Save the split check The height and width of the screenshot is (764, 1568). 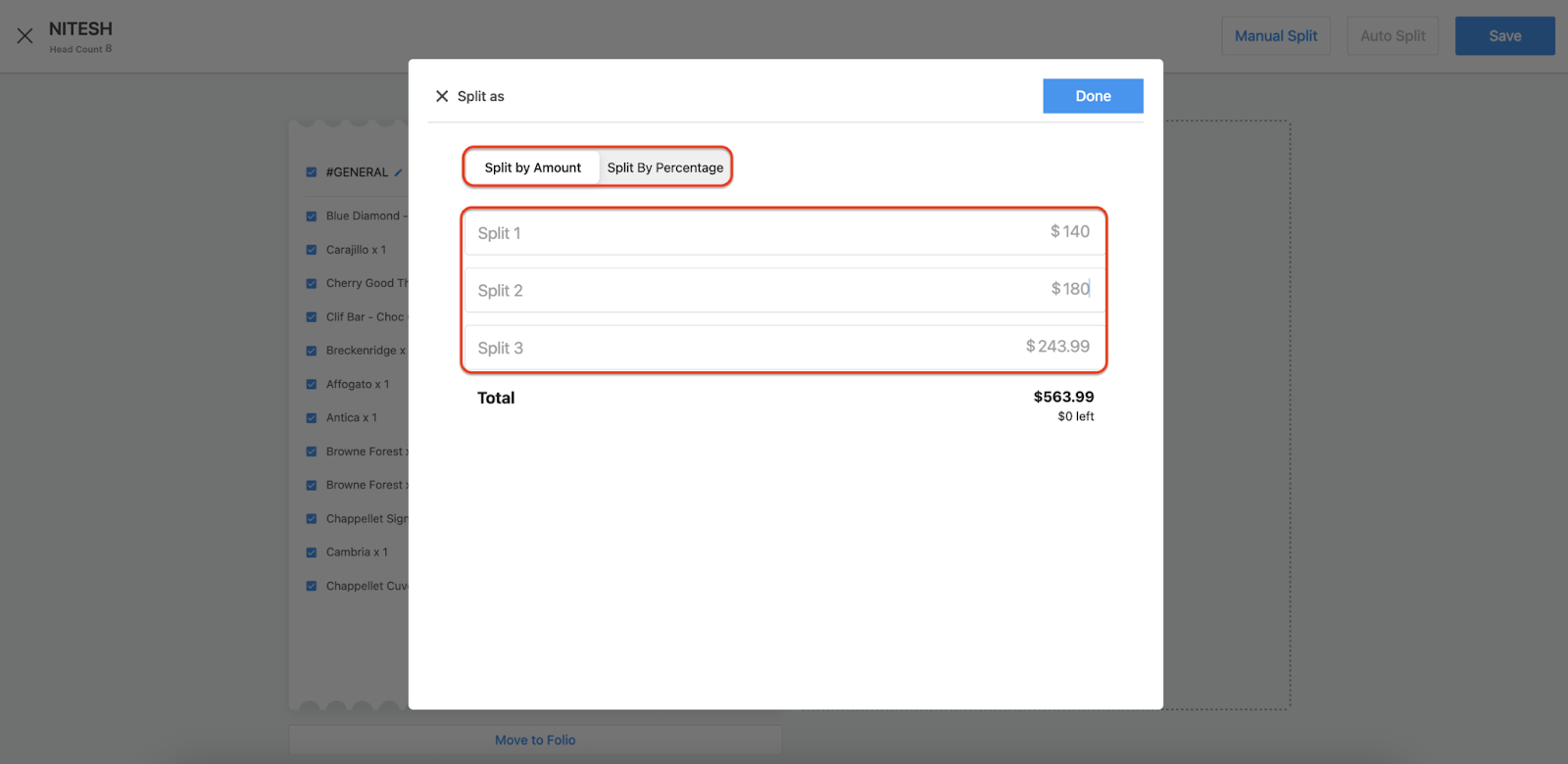1504,36
